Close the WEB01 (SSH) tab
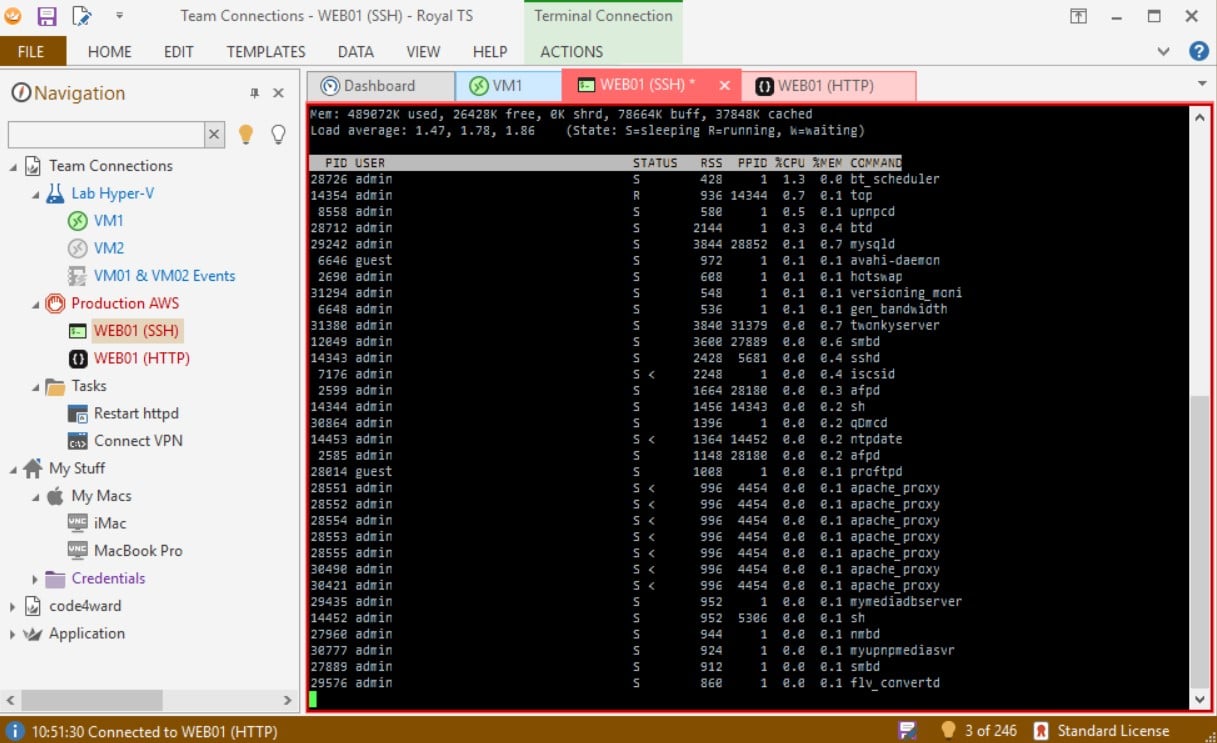1217x743 pixels. coord(725,86)
